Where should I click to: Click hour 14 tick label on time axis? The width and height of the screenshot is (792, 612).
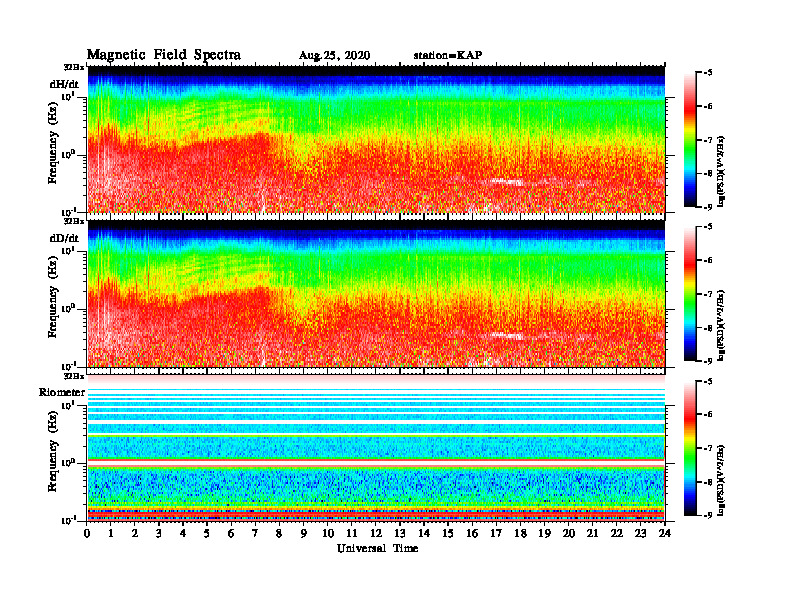pyautogui.click(x=424, y=533)
